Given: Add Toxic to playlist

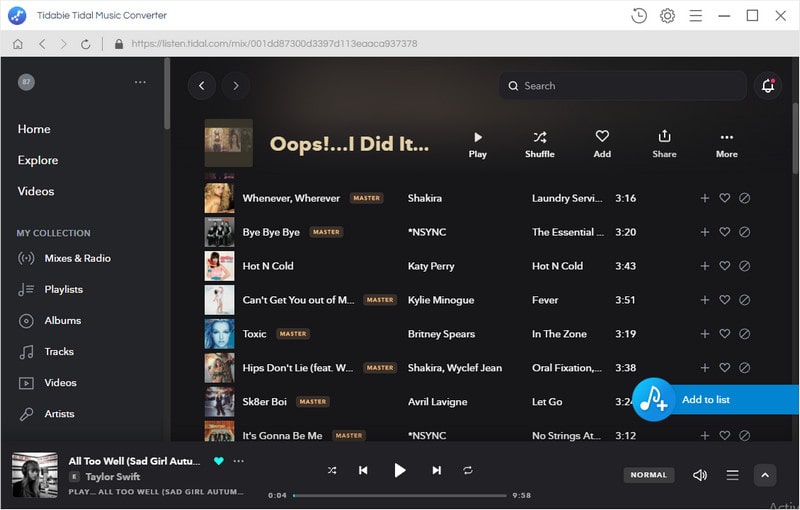Looking at the screenshot, I should coord(705,334).
